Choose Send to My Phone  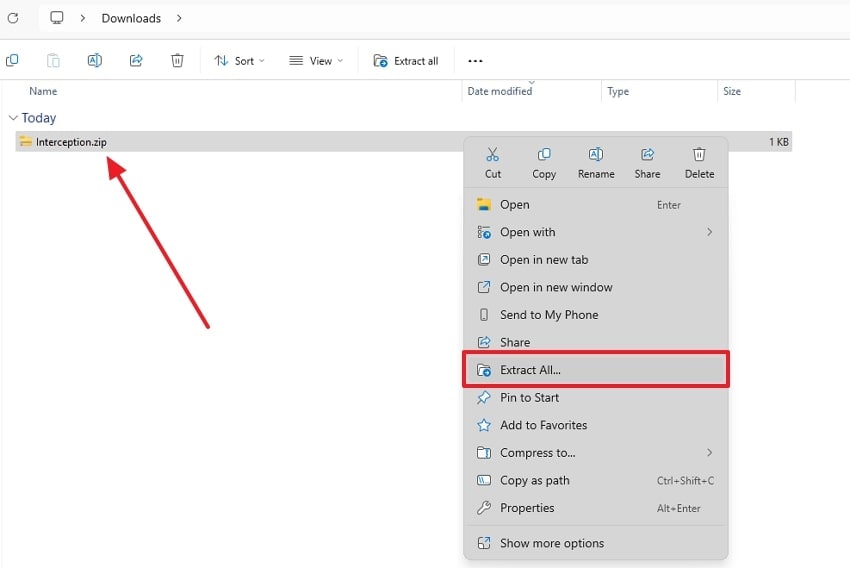pyautogui.click(x=595, y=315)
